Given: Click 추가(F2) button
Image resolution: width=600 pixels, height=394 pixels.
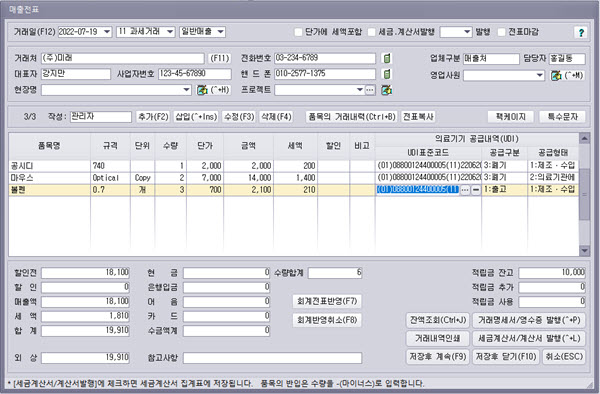Looking at the screenshot, I should [153, 117].
